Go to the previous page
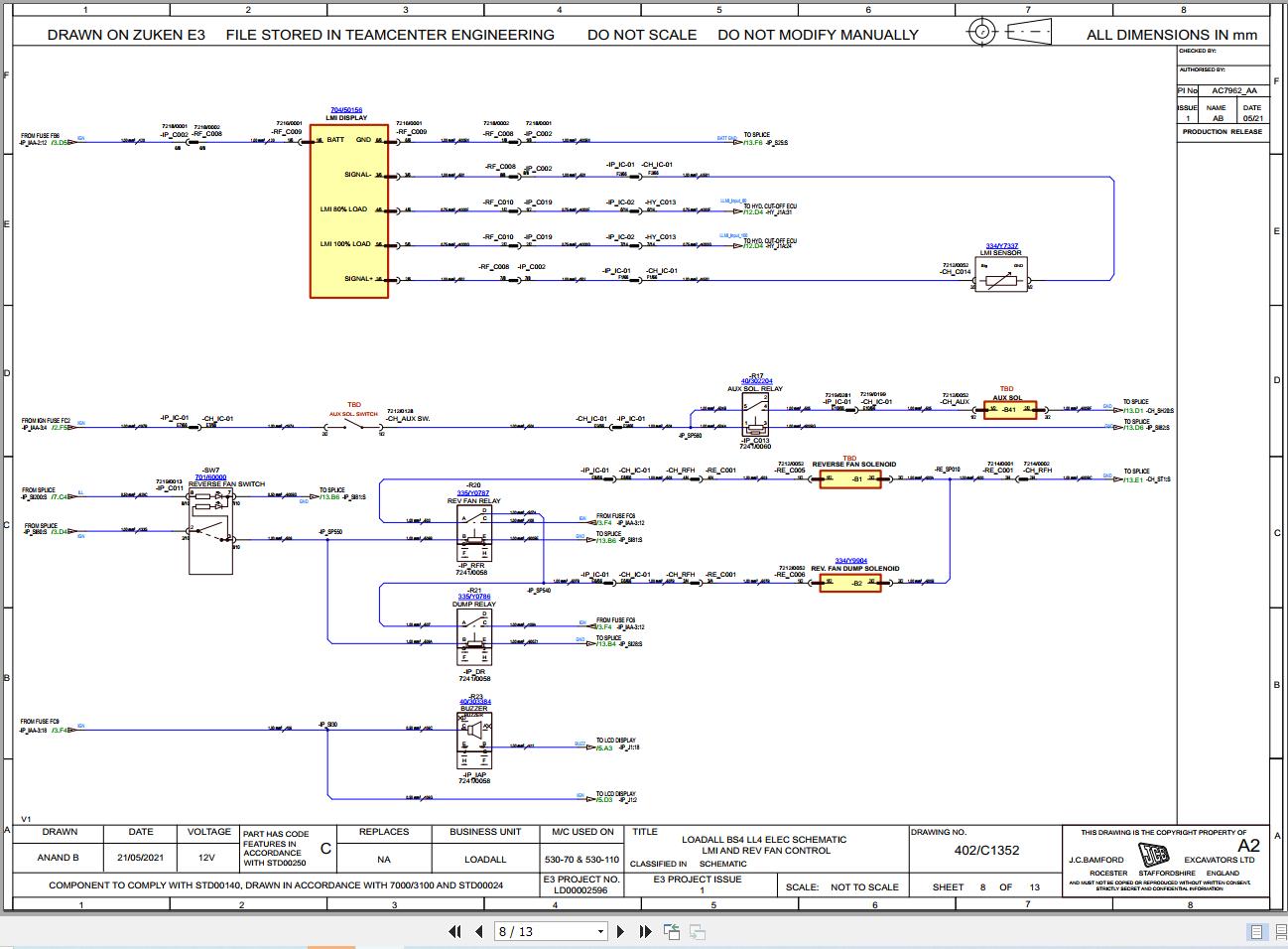The height and width of the screenshot is (949, 1288). [479, 931]
